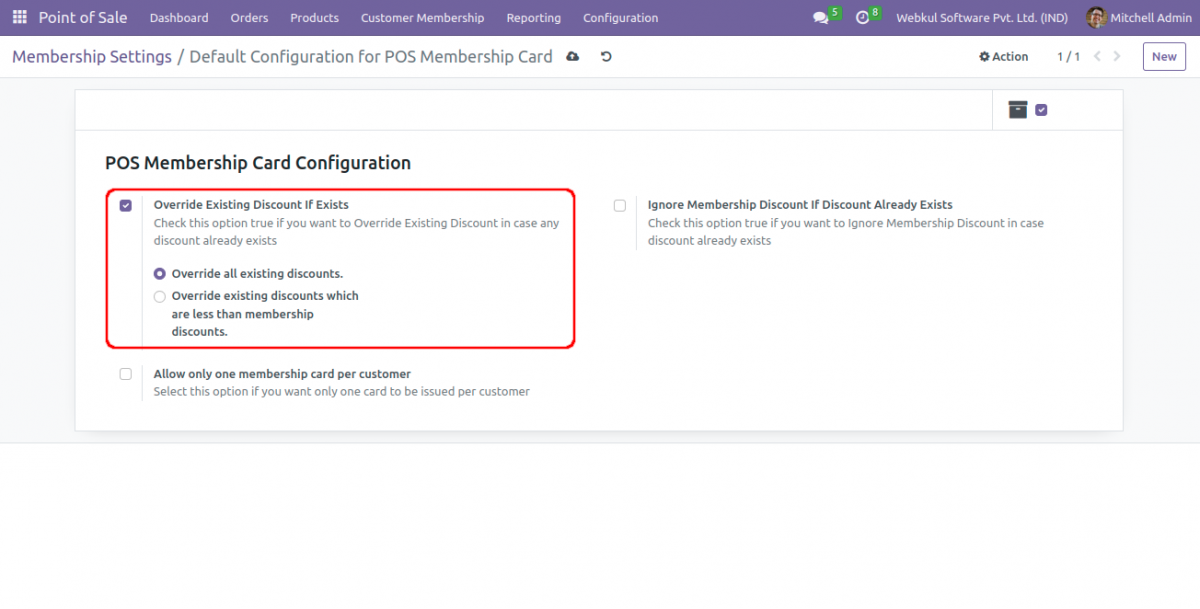
Task: Select Override all existing discounts option
Action: click(159, 273)
